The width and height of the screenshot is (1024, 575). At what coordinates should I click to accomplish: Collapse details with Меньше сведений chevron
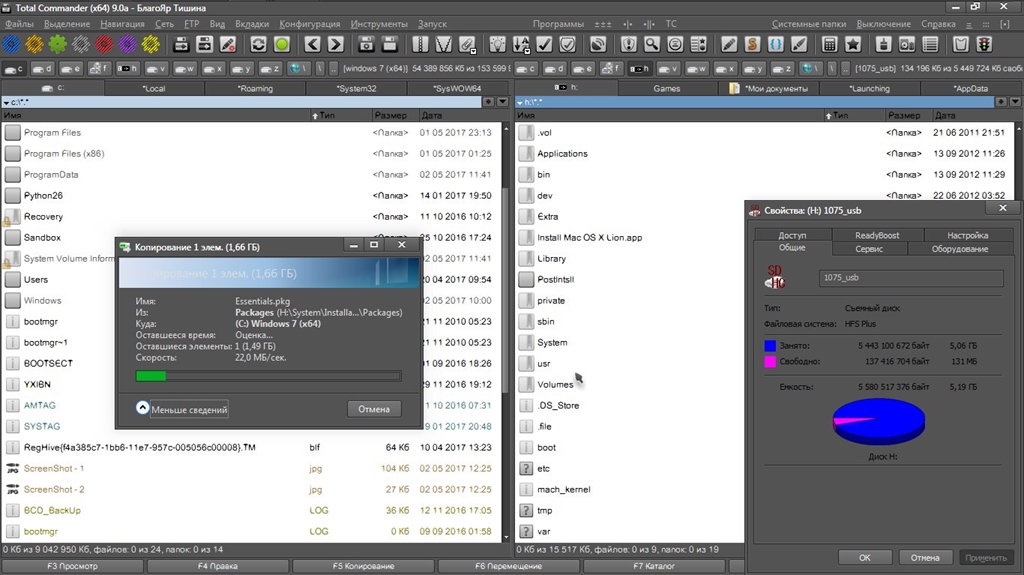tap(143, 409)
